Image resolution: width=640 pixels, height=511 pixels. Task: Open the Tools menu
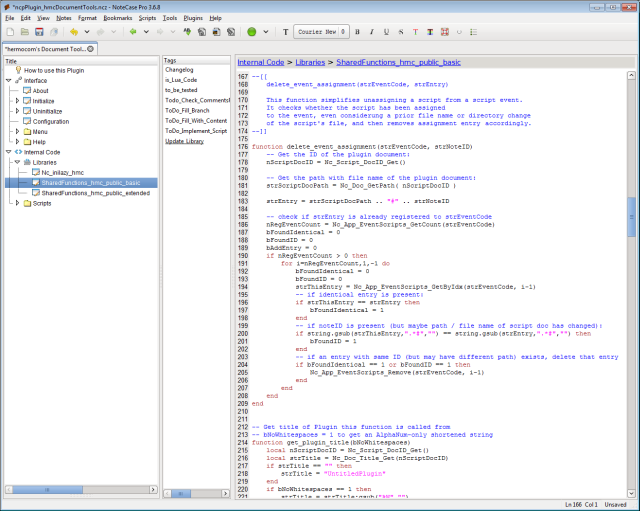[x=170, y=18]
